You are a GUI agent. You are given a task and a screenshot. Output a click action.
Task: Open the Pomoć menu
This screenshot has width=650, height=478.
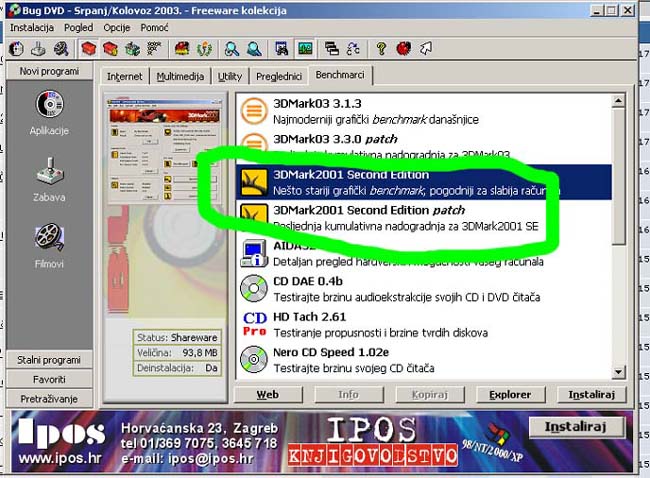154,28
